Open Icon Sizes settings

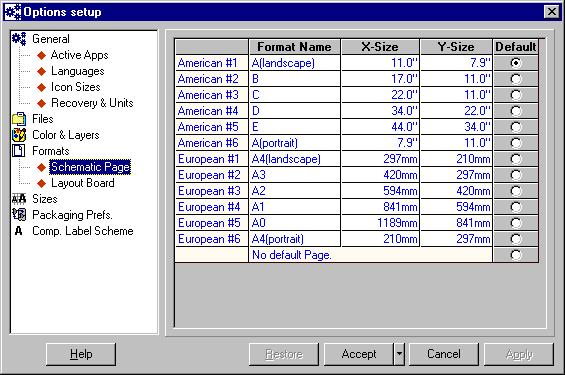pos(75,87)
